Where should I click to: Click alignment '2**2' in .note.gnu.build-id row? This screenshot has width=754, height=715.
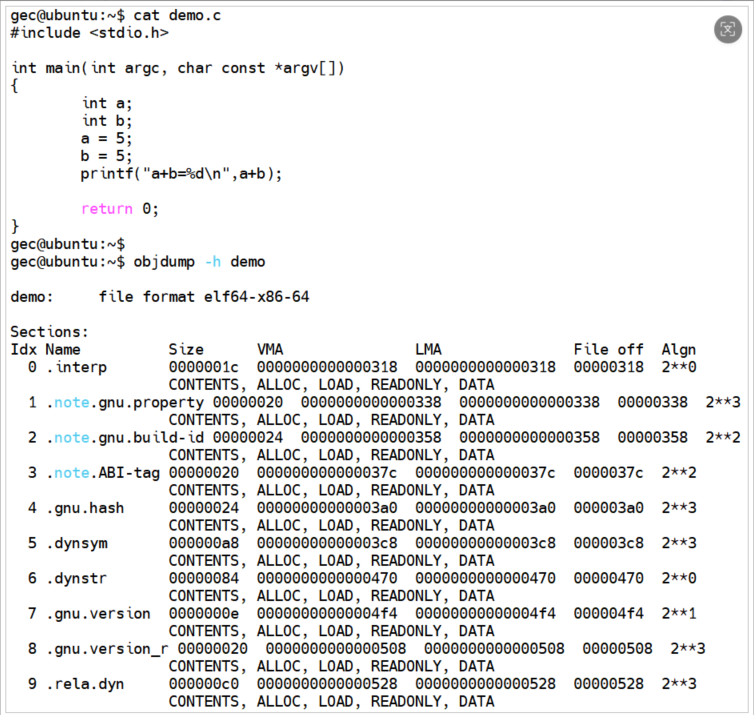(x=723, y=438)
